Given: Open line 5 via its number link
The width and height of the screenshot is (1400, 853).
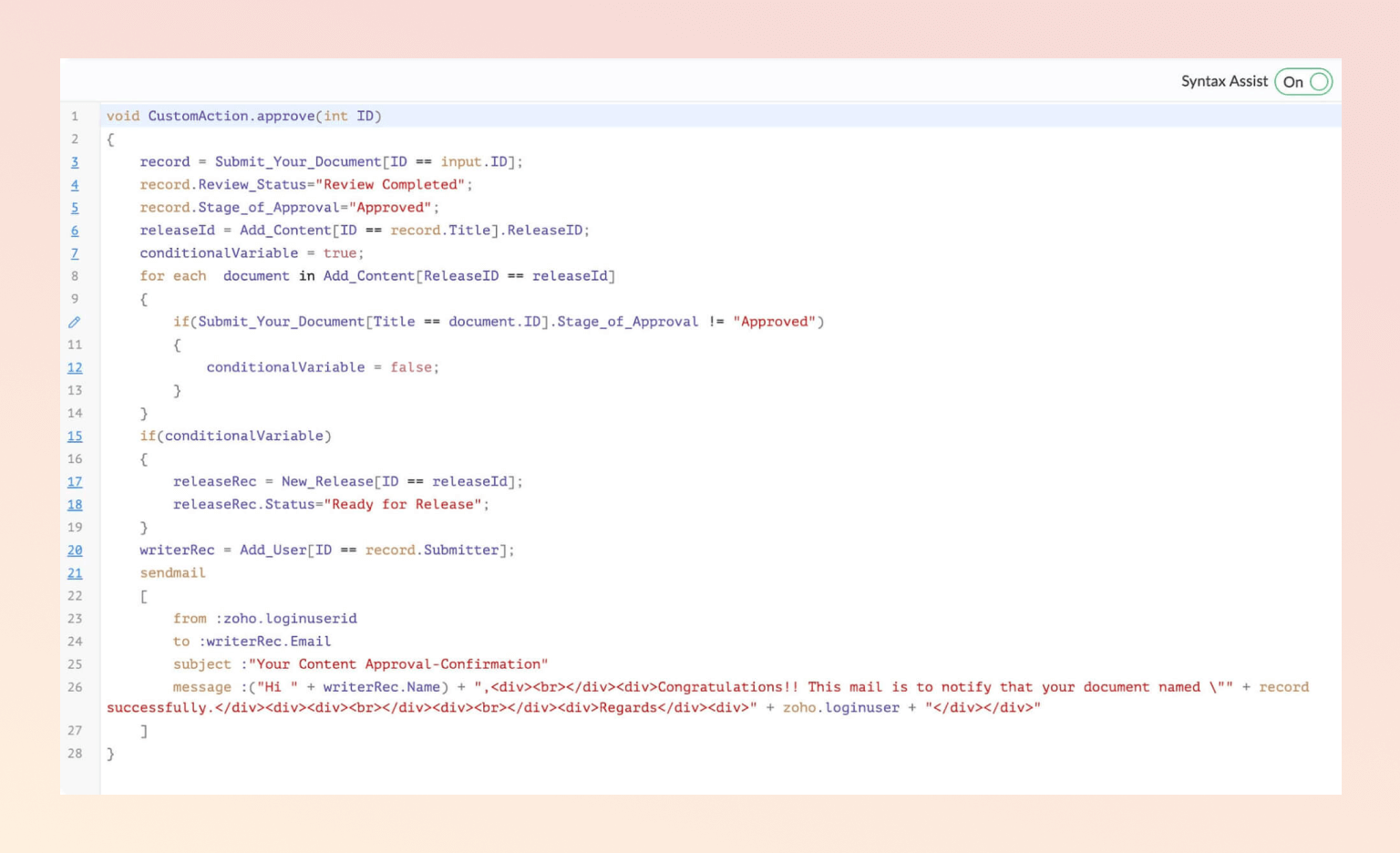Looking at the screenshot, I should 75,208.
